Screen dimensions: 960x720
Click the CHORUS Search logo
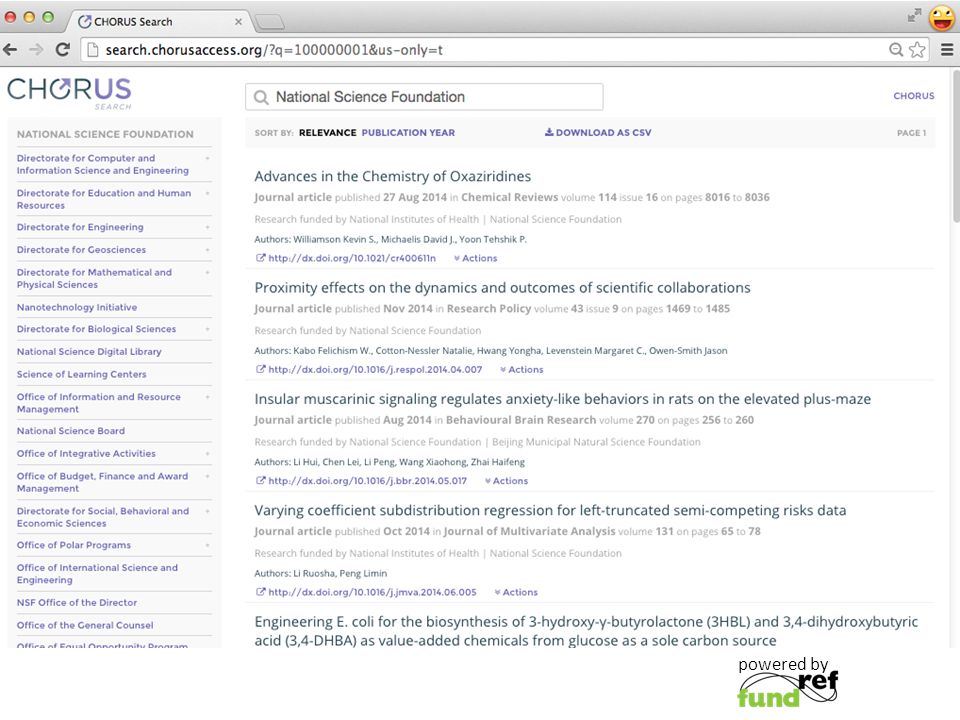tap(69, 93)
